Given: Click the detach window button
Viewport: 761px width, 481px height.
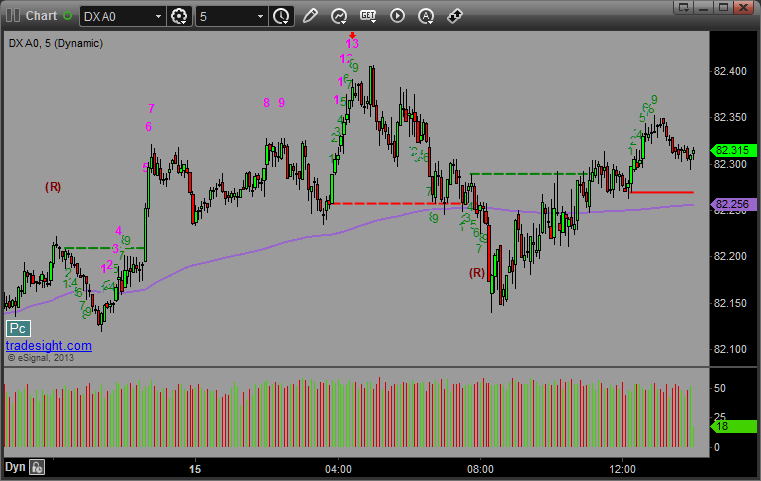Looking at the screenshot, I should tap(684, 7).
